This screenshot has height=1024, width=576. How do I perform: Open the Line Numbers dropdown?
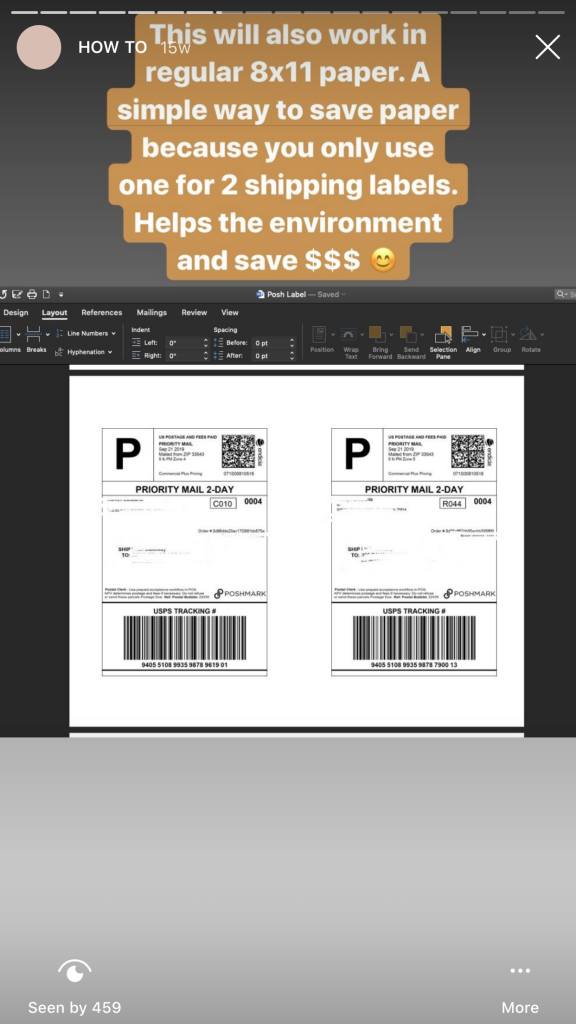pos(86,333)
